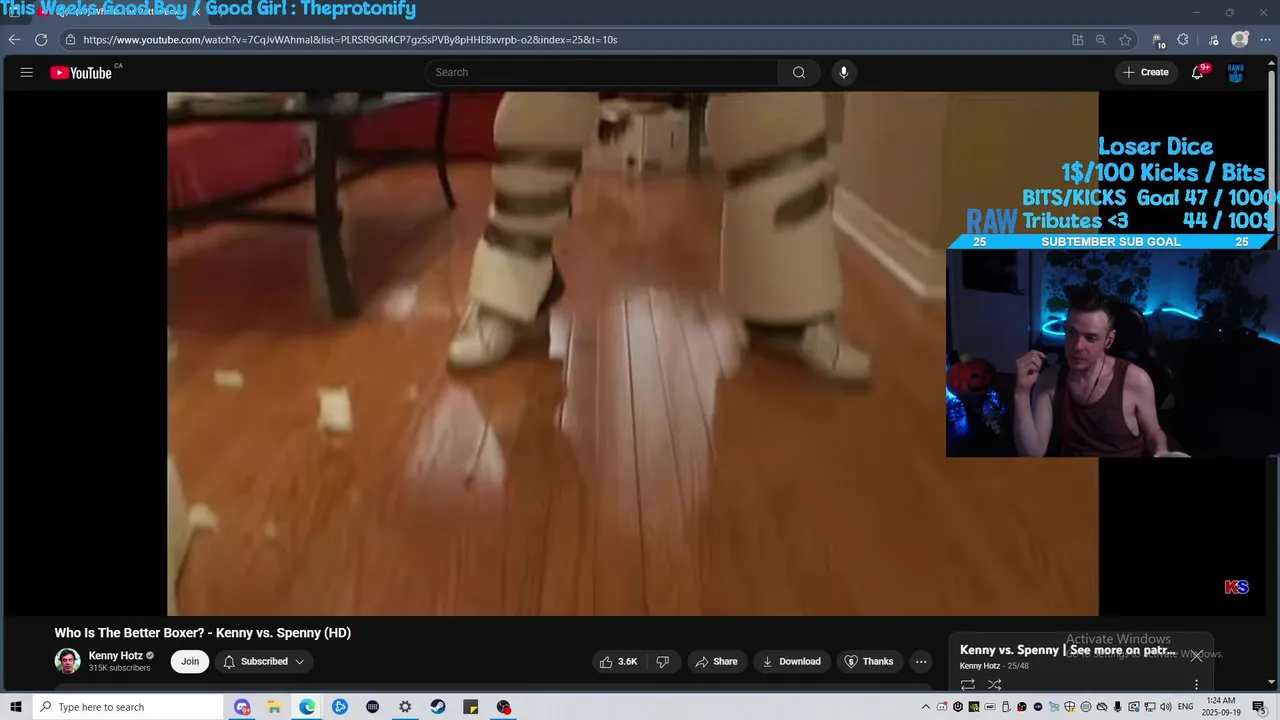The width and height of the screenshot is (1280, 720).
Task: Go to the YouTube home logo
Action: click(81, 72)
